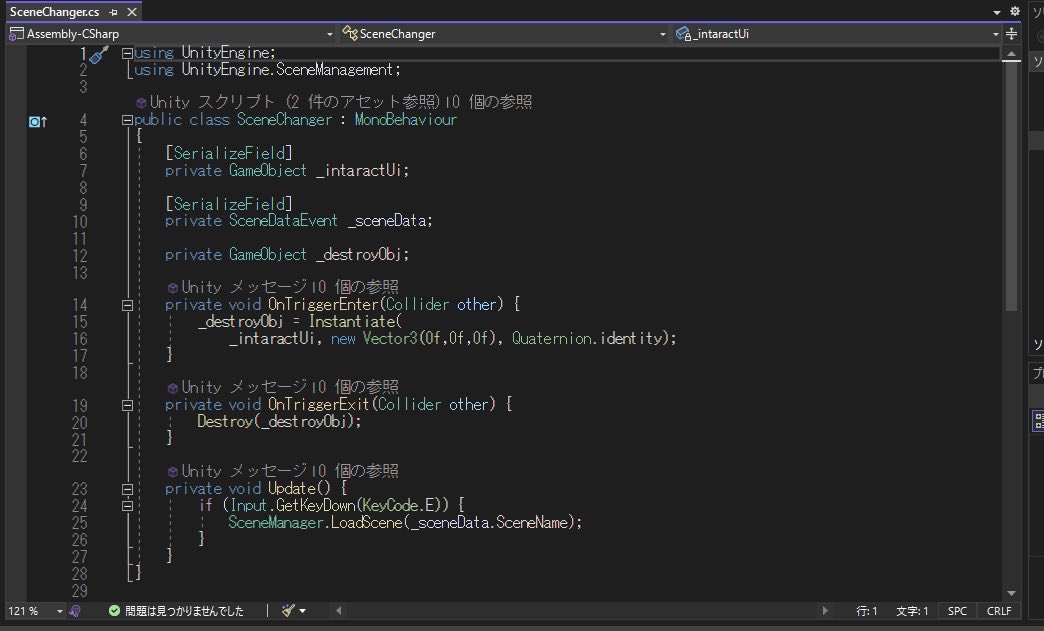Close the SceneChanger.cs tab
Viewport: 1044px width, 631px height.
point(132,12)
